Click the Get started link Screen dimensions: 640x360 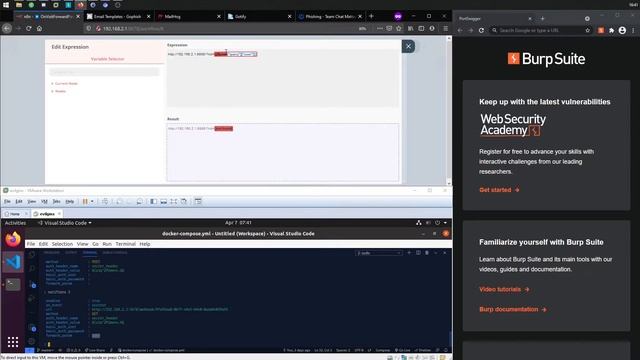(x=499, y=190)
